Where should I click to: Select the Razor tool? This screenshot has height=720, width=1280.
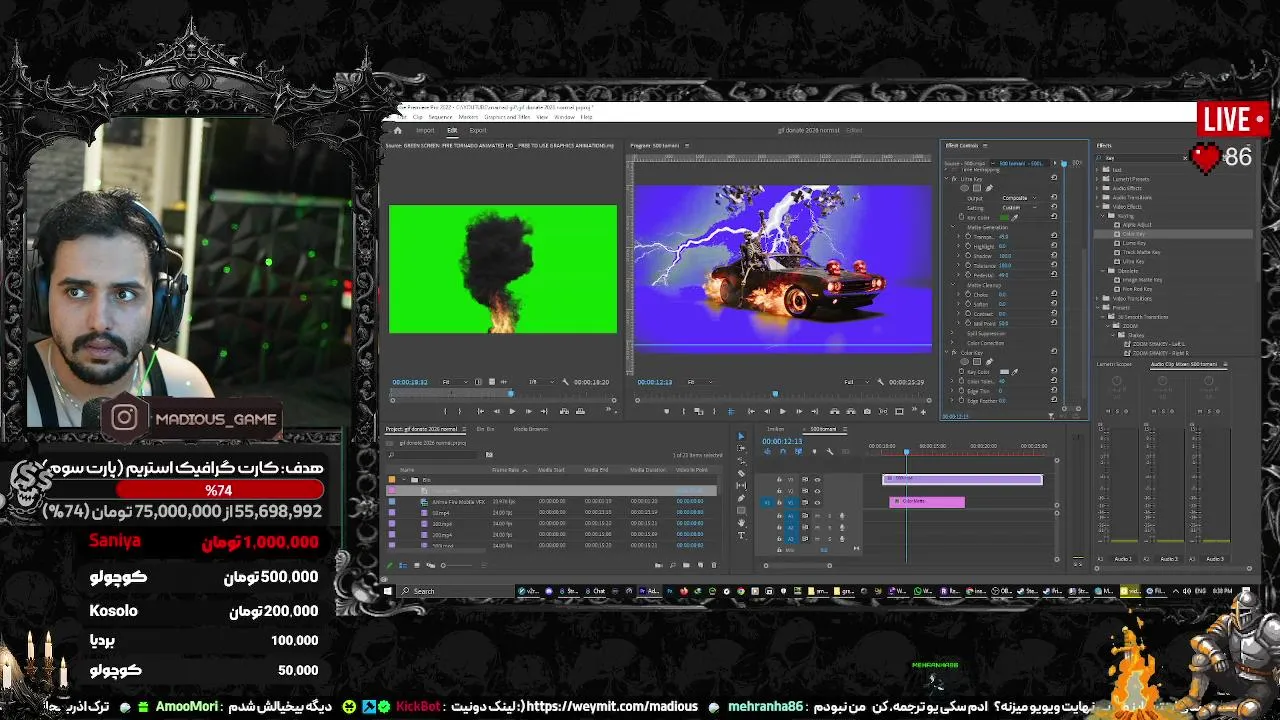(x=741, y=474)
